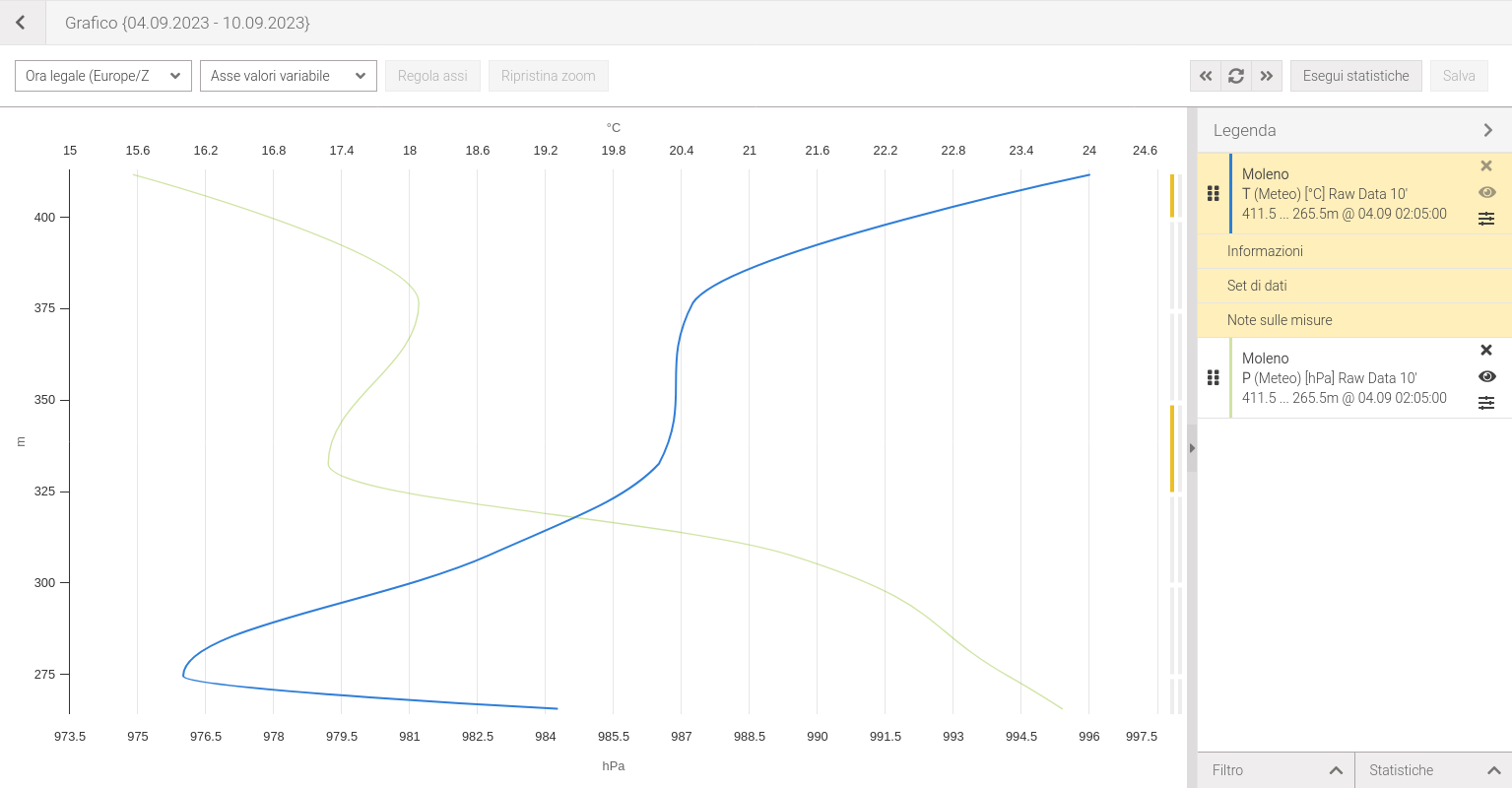The height and width of the screenshot is (788, 1512).
Task: Toggle visibility of Moleno pressure series
Action: [1487, 377]
